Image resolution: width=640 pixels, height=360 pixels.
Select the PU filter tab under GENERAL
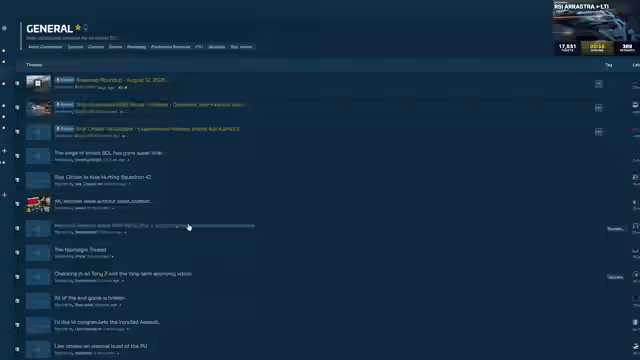coord(199,47)
